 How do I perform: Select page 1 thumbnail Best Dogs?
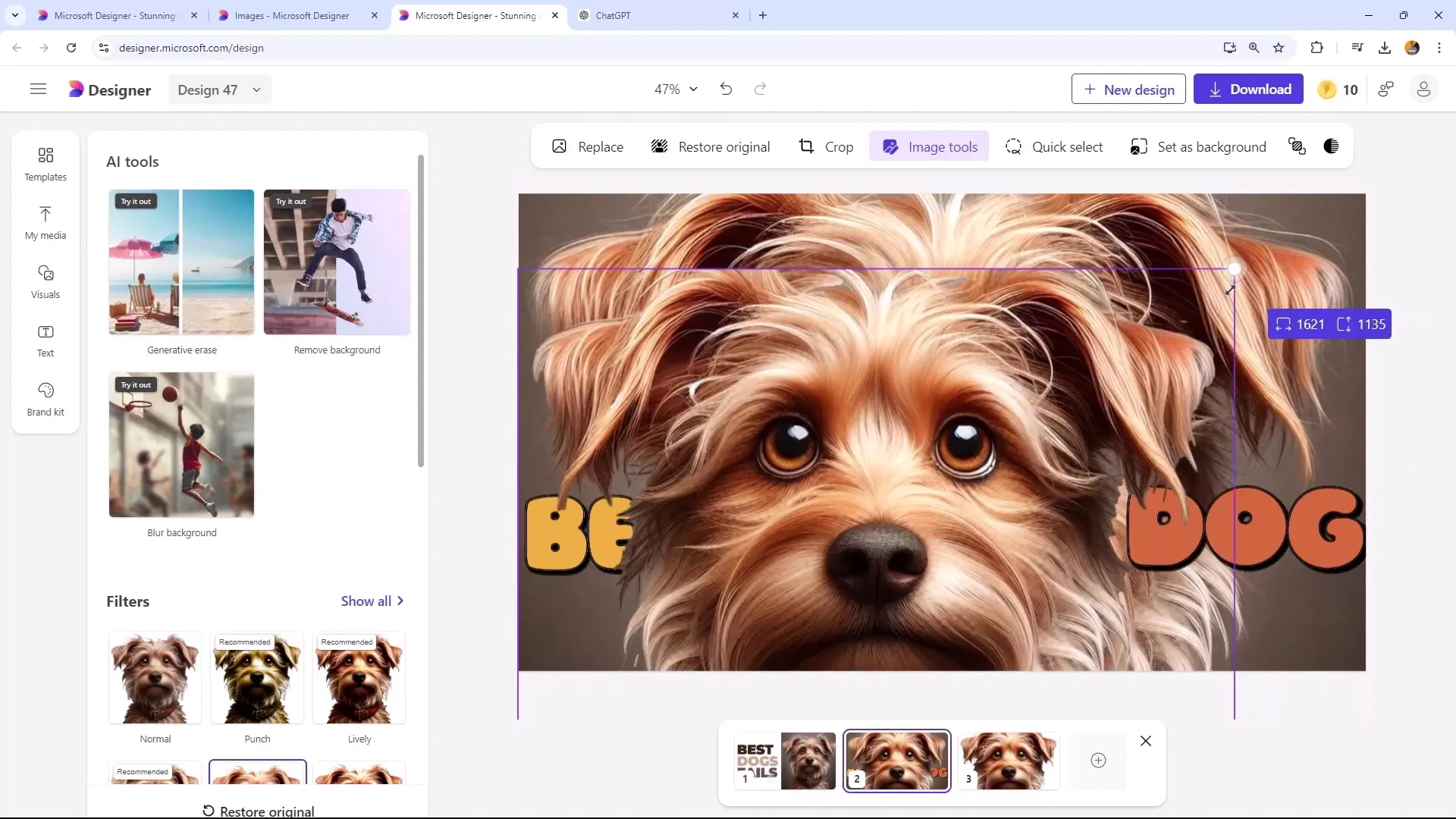pyautogui.click(x=785, y=761)
